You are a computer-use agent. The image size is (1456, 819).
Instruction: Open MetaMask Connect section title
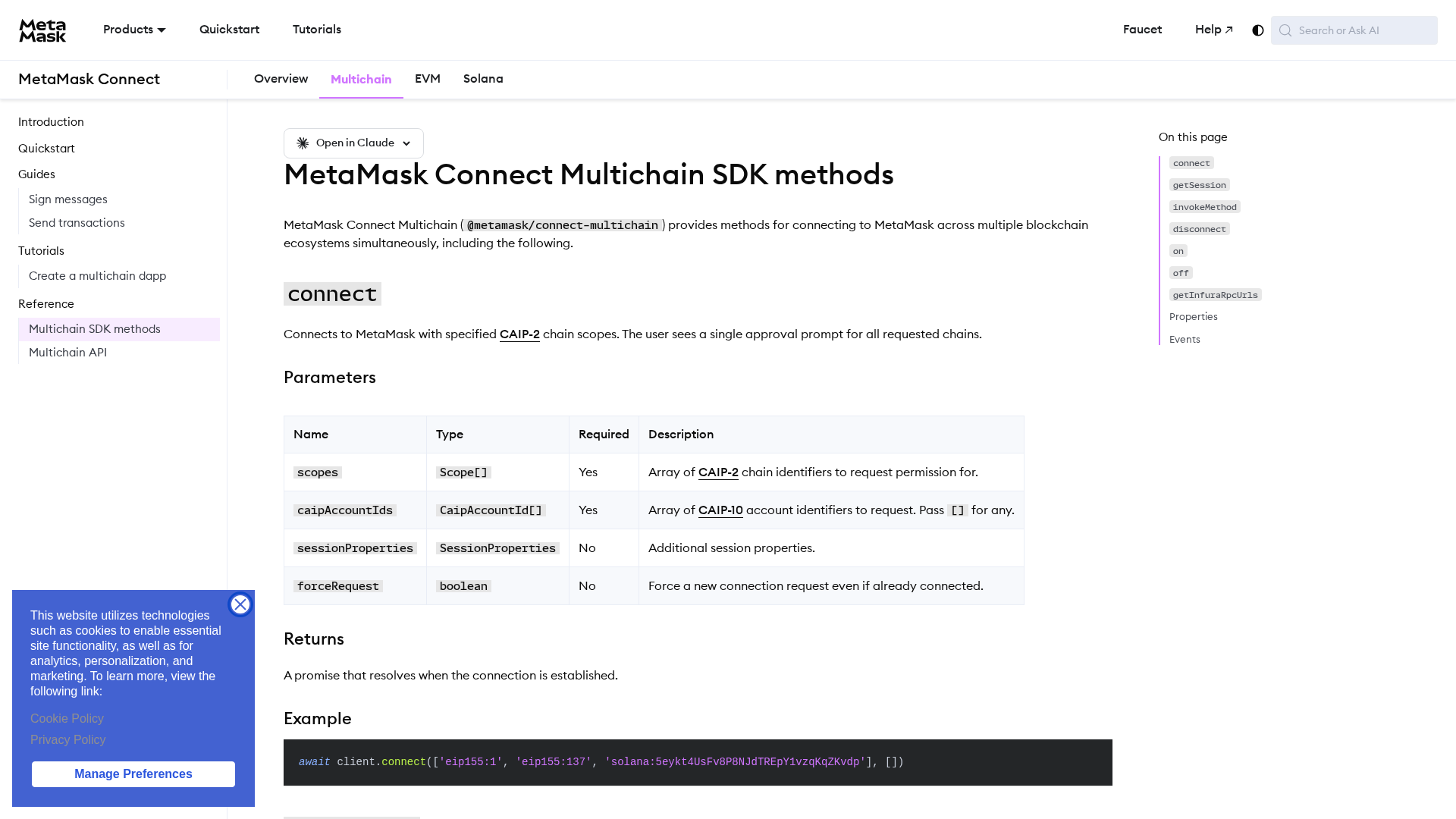click(x=89, y=80)
